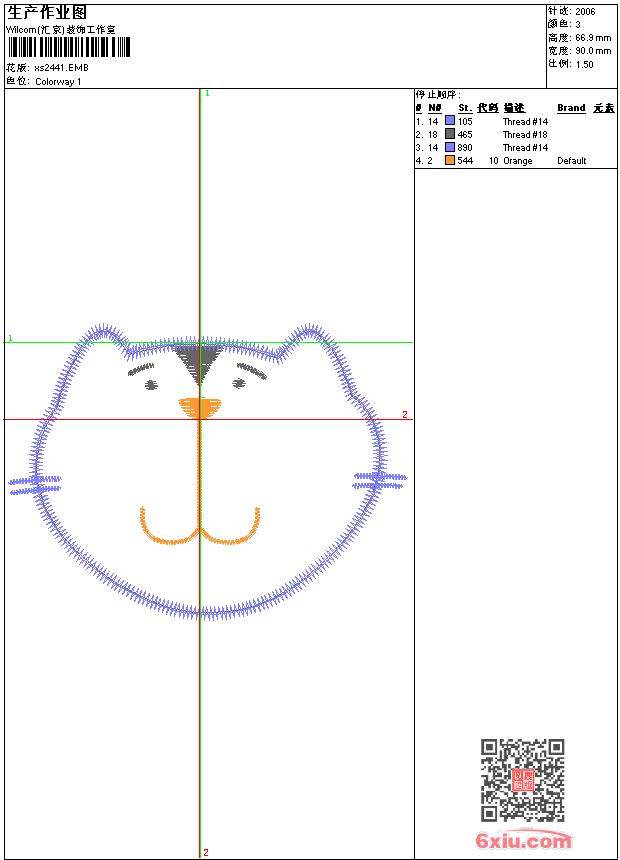Click the blue swatch in stop row 3
This screenshot has width=620, height=860.
click(x=450, y=147)
